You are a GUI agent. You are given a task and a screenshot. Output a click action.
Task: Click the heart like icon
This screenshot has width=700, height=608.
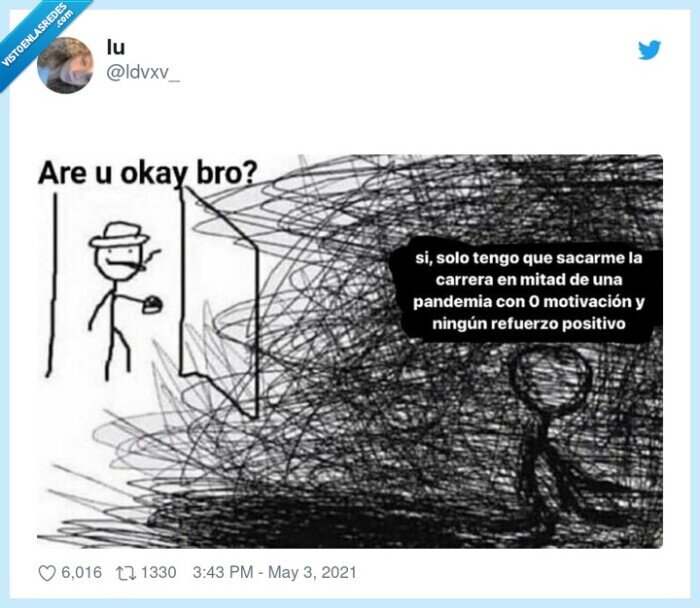47,573
